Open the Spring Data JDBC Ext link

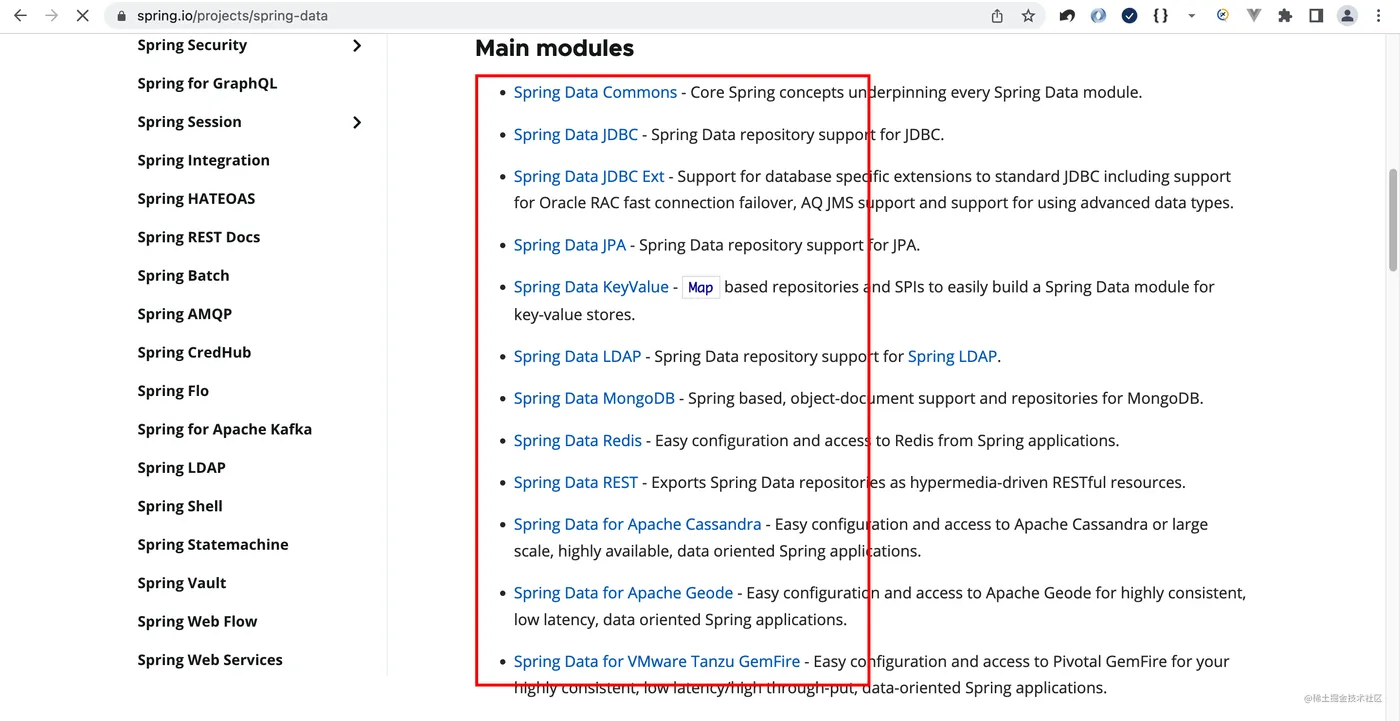589,176
